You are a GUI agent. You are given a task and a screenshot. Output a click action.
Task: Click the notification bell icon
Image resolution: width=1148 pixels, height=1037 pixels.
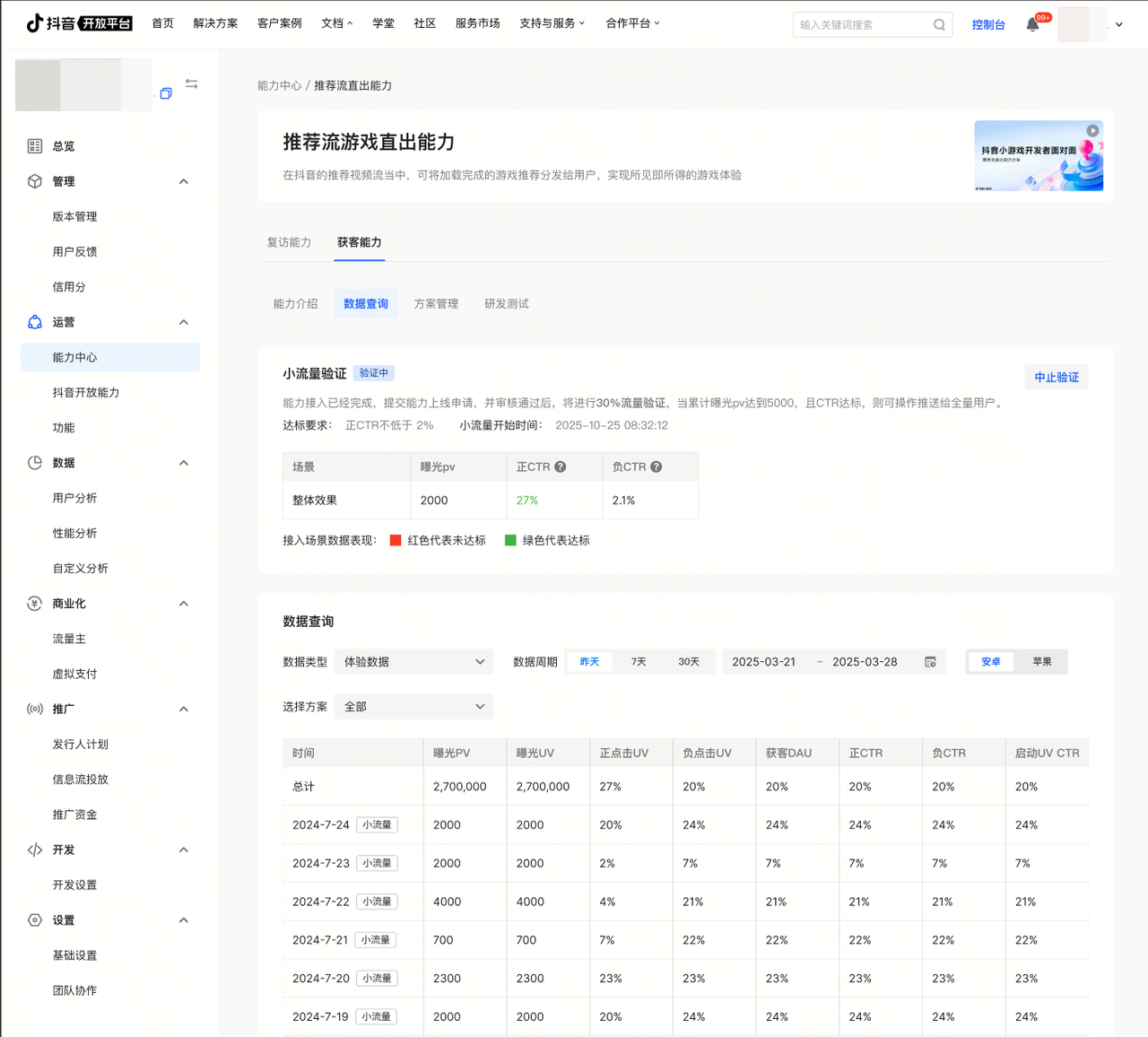coord(1032,24)
